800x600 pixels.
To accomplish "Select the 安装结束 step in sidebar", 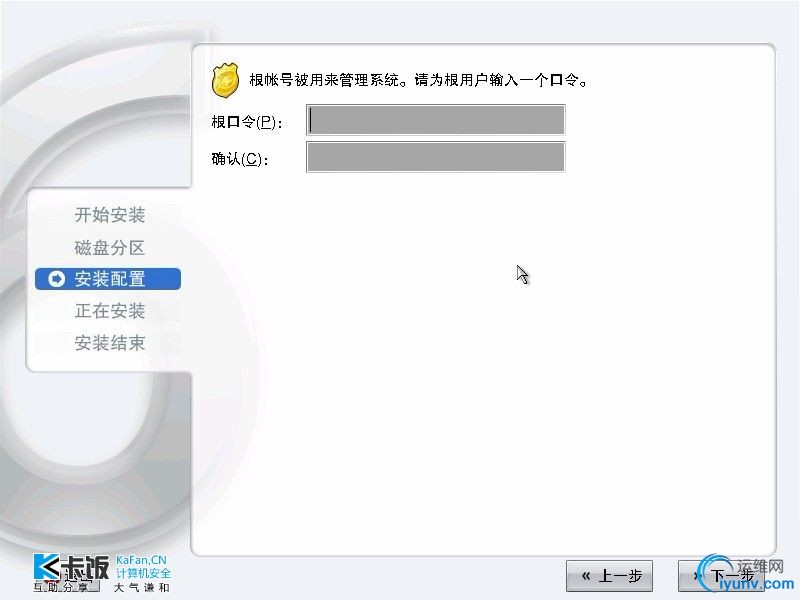I will pyautogui.click(x=110, y=343).
